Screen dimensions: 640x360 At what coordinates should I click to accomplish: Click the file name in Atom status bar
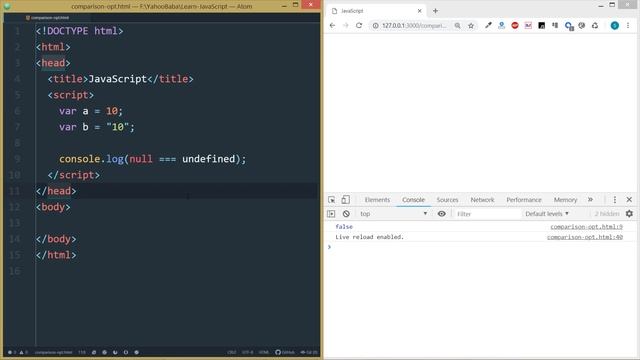53,352
